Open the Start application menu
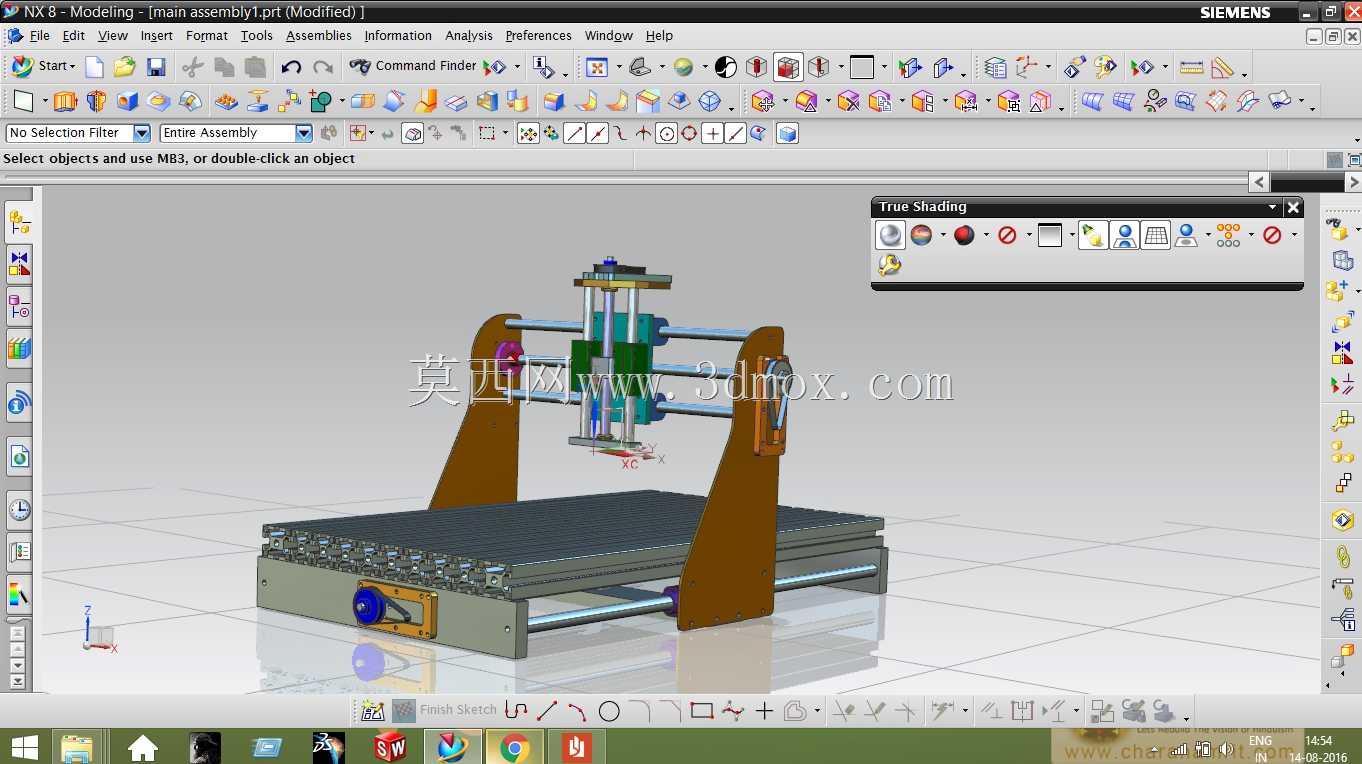Screen dimensions: 1362x764 [42, 66]
